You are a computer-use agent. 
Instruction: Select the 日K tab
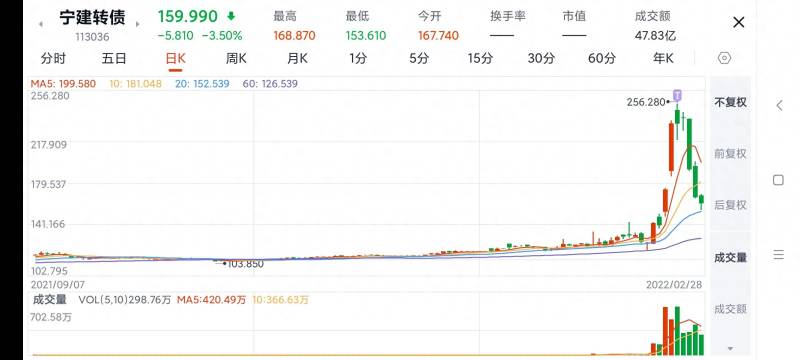[x=176, y=59]
